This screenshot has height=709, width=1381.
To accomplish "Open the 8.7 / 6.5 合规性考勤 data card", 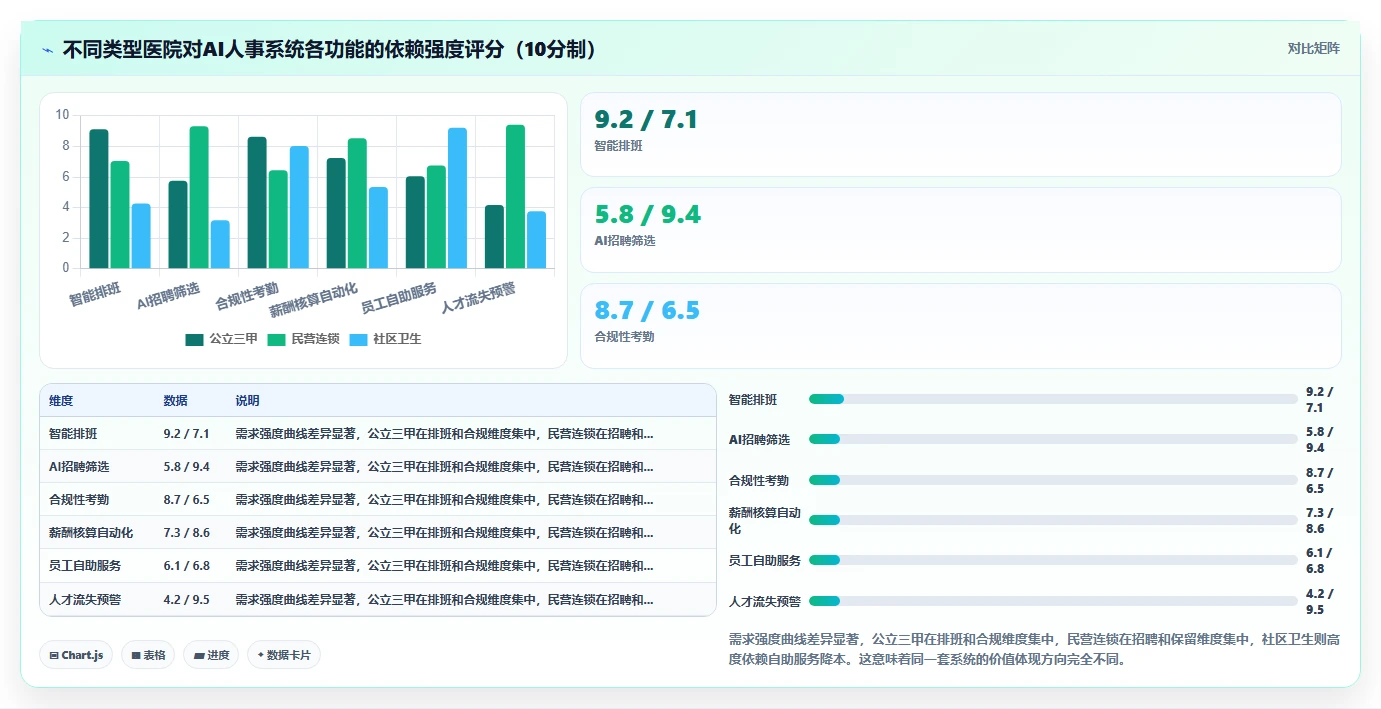I will pyautogui.click(x=960, y=326).
